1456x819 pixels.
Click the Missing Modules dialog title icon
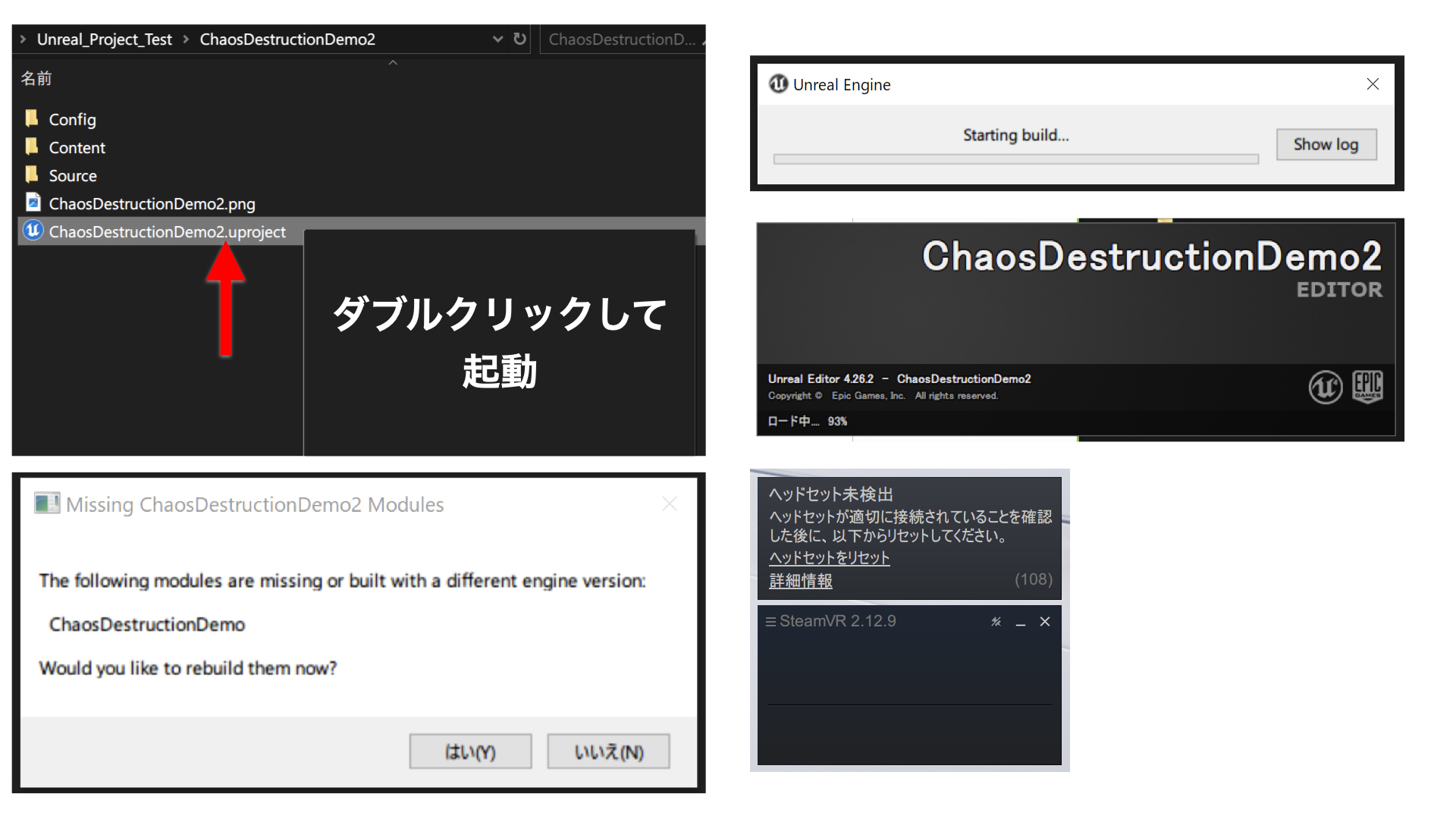46,504
